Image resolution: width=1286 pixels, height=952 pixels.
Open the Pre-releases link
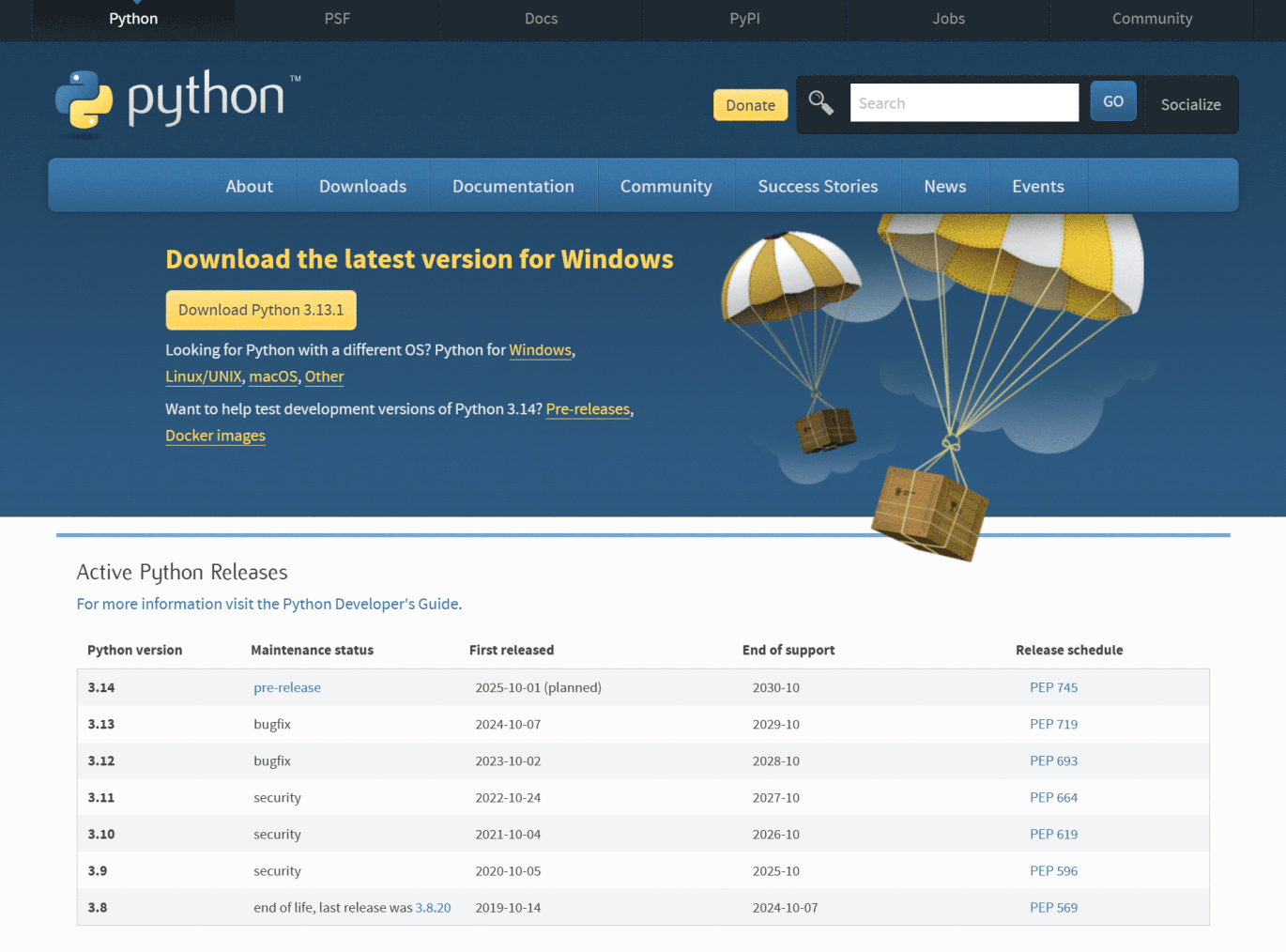(588, 408)
